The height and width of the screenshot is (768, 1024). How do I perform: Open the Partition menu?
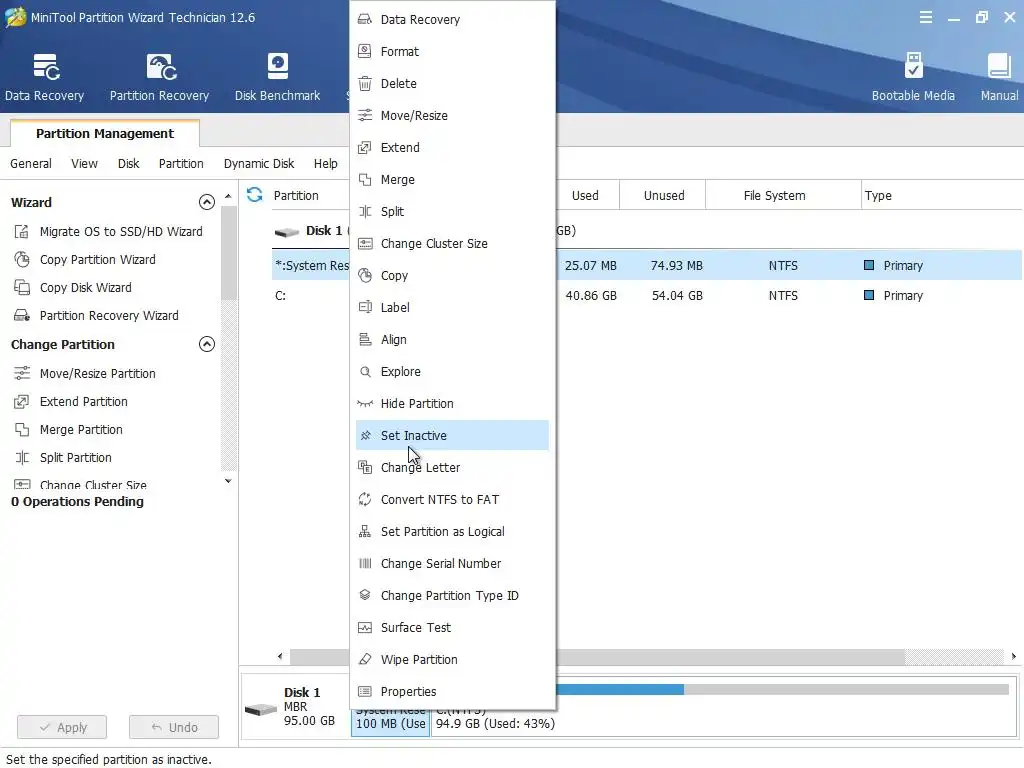tap(181, 163)
